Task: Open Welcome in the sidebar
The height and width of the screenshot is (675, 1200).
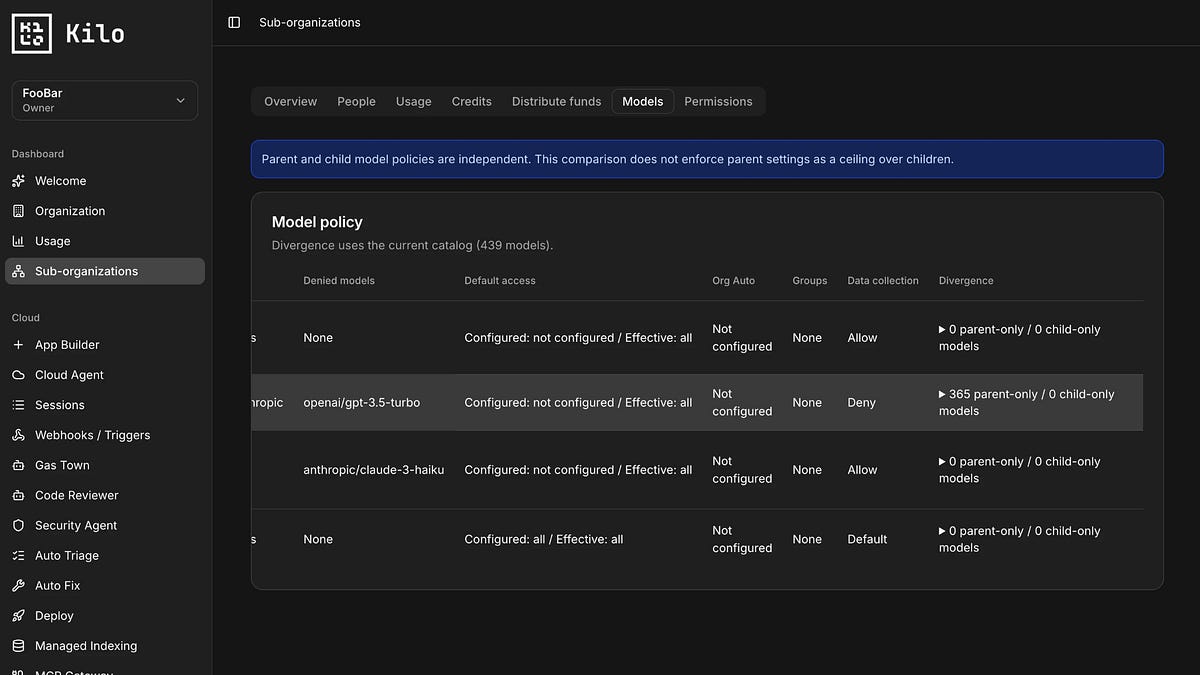Action: [105, 181]
